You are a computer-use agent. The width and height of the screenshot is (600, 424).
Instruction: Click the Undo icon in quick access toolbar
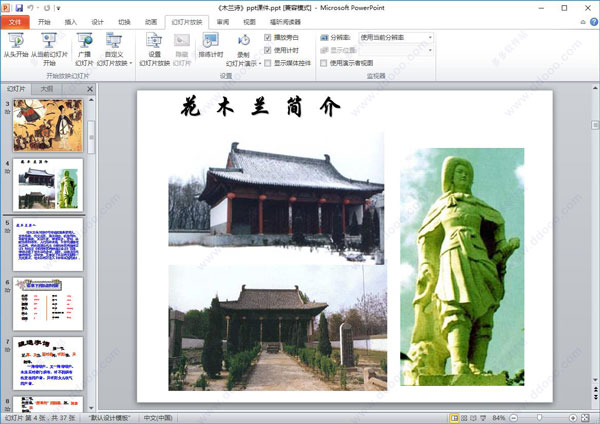coord(31,8)
